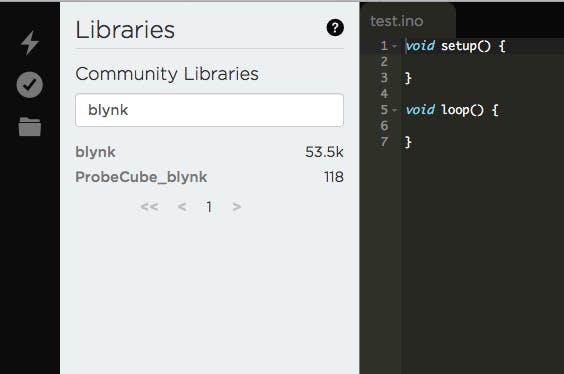Select the ProbeCube_blynk library result
Viewport: 564px width, 374px height.
tap(209, 177)
